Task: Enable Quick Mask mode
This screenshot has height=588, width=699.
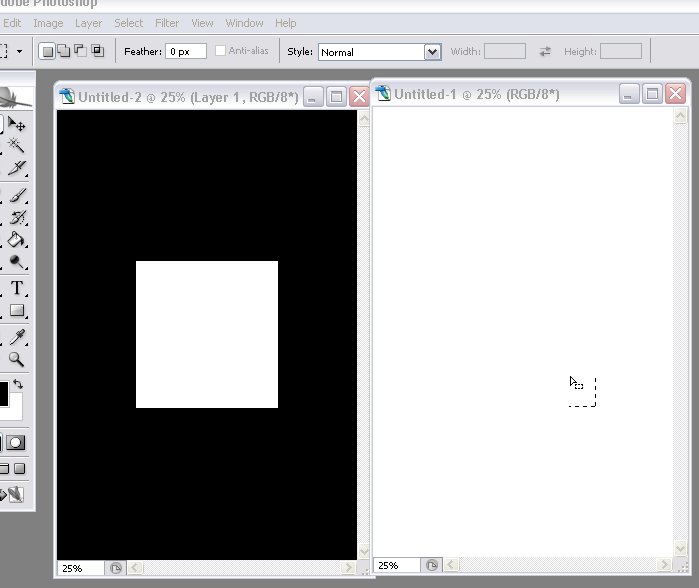Action: pyautogui.click(x=17, y=443)
